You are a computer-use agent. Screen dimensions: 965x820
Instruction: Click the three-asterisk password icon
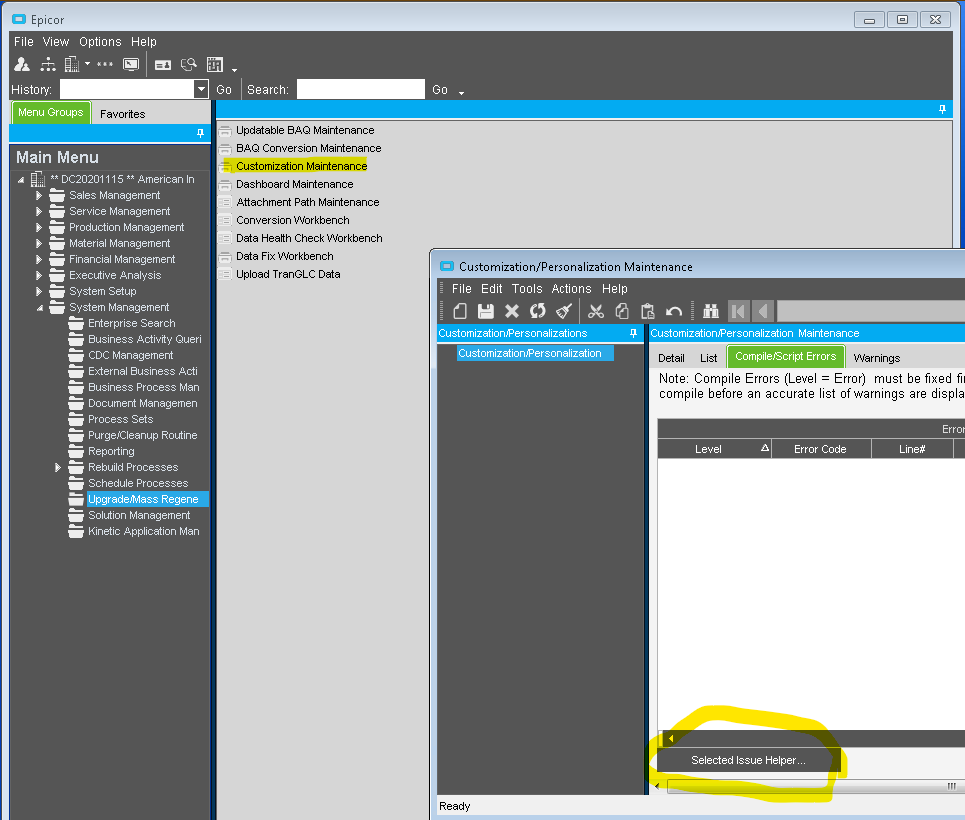105,64
